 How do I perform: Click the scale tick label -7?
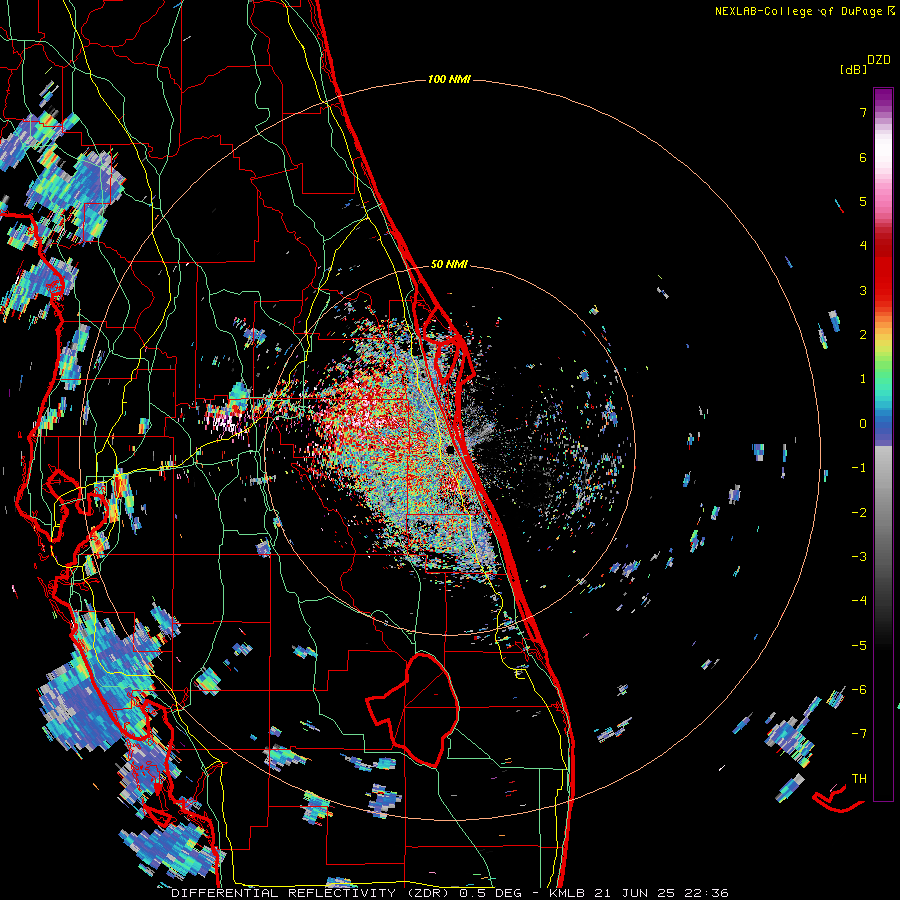point(859,734)
